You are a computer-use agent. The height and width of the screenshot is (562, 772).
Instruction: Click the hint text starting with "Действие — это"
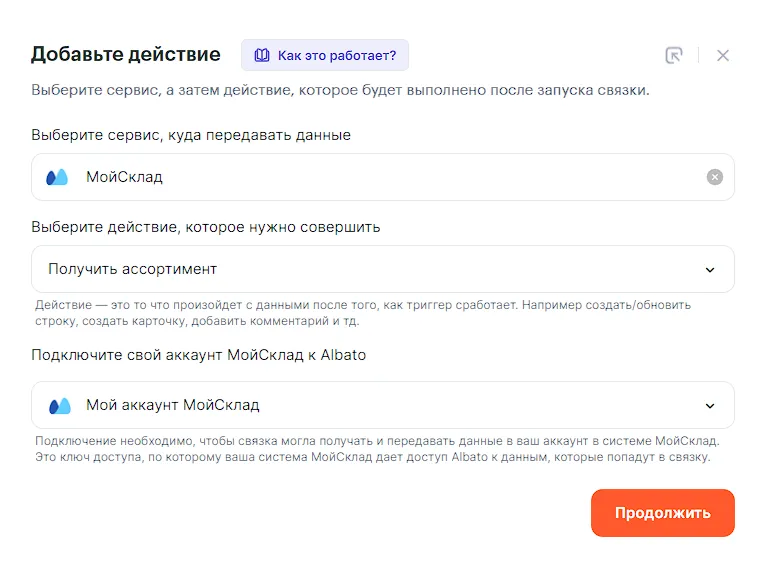[x=362, y=313]
